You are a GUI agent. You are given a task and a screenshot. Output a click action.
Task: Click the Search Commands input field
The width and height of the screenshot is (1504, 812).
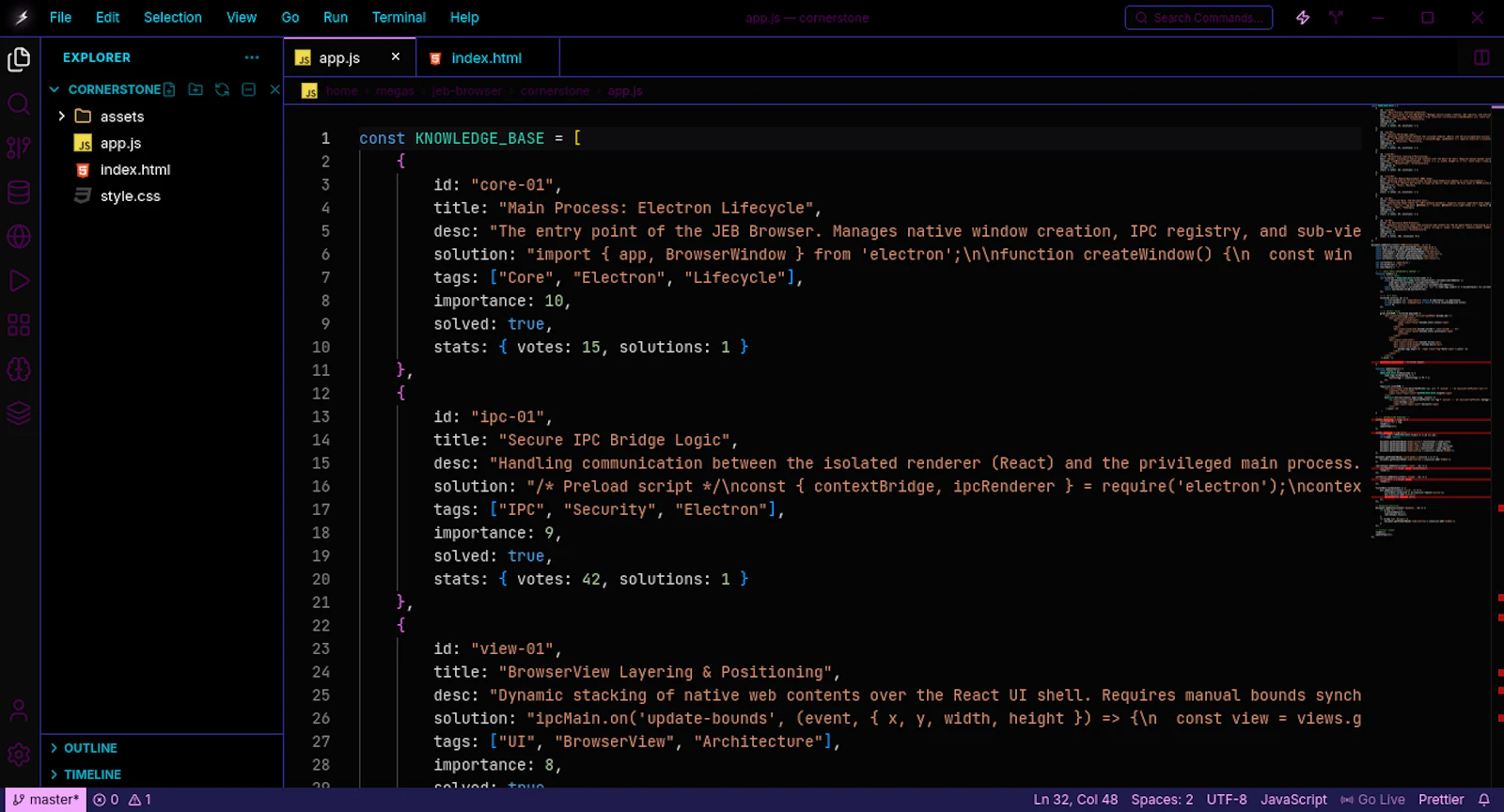(1198, 18)
